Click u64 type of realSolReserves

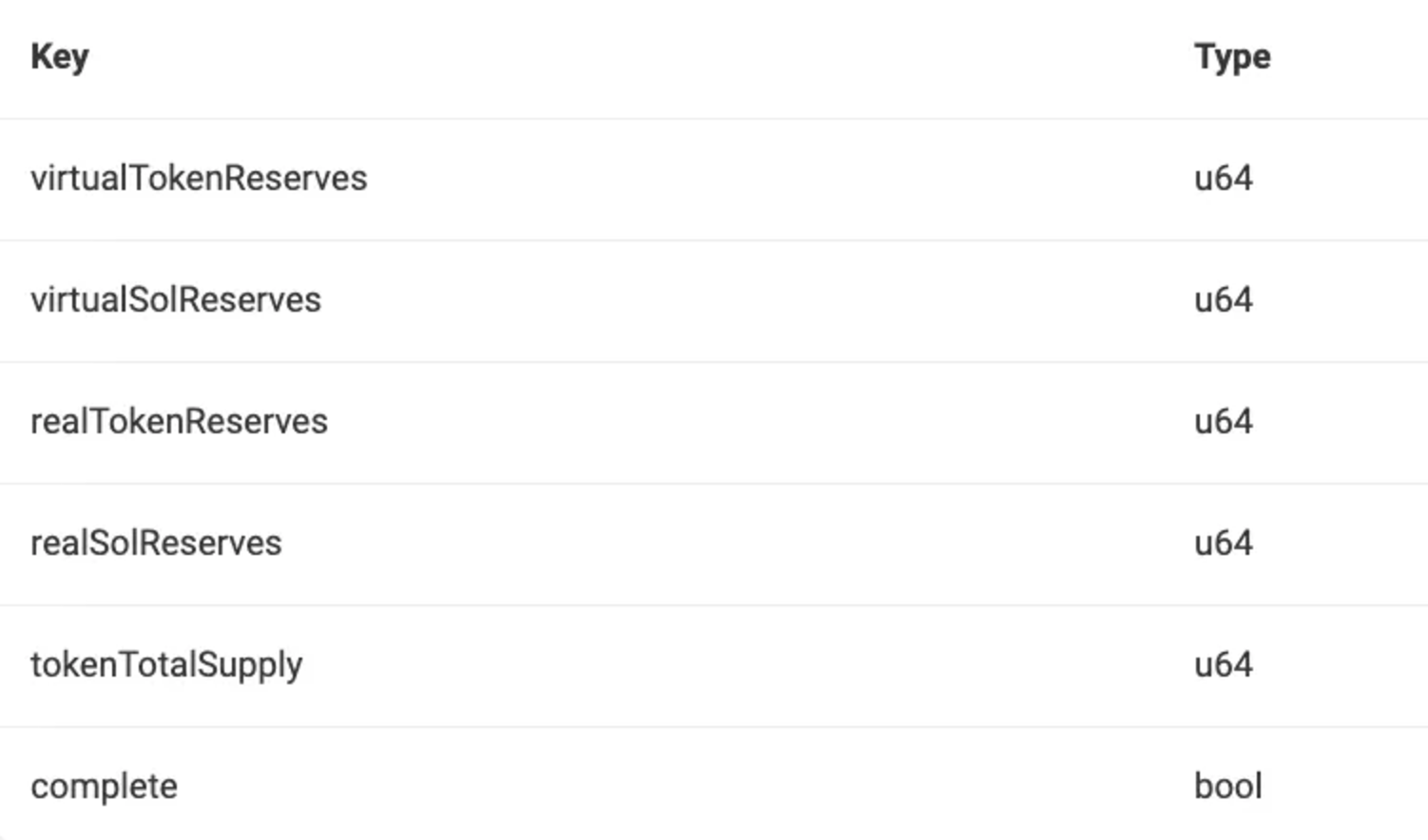pos(1224,544)
